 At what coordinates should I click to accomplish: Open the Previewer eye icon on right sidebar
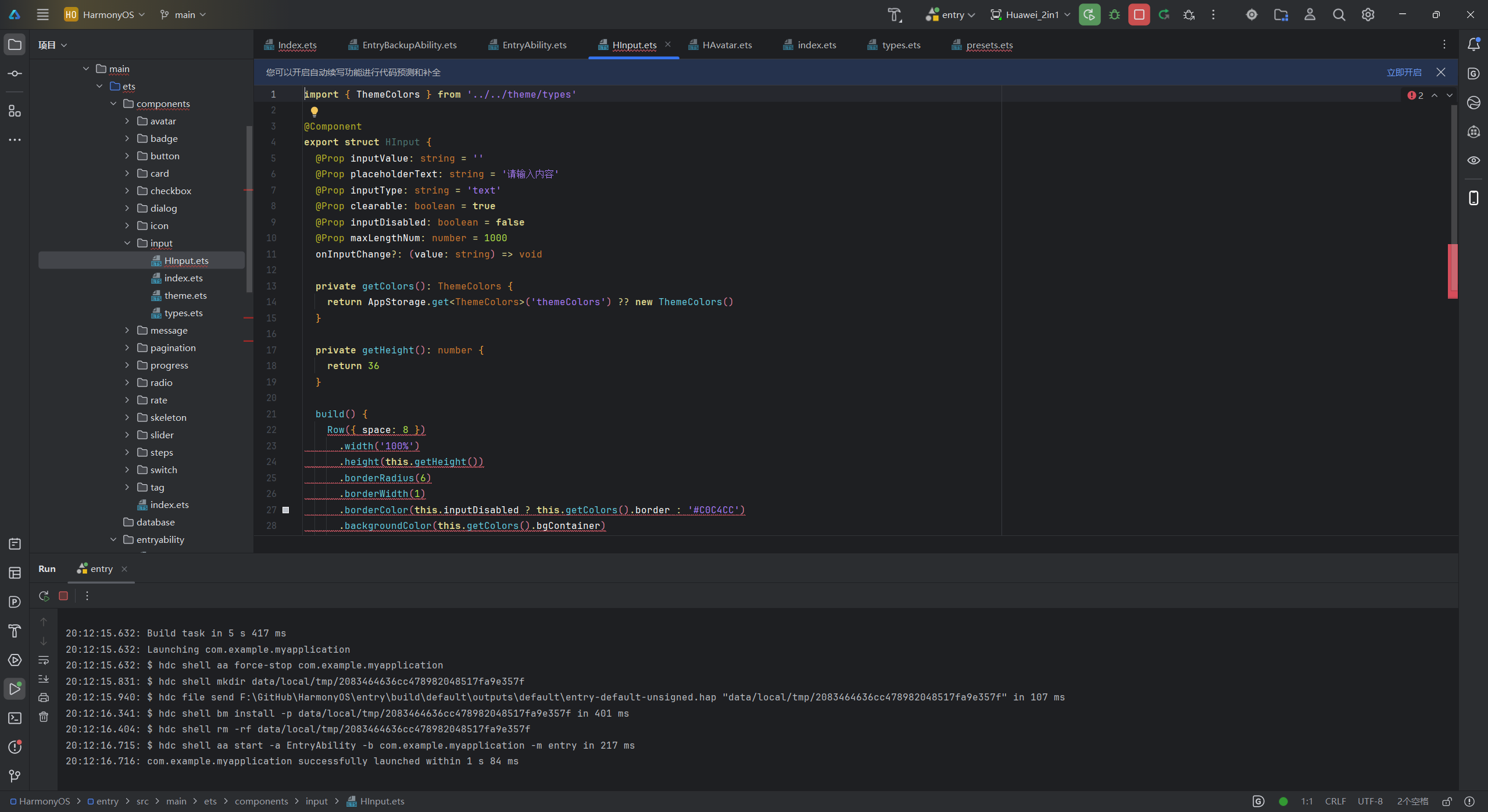1473,160
